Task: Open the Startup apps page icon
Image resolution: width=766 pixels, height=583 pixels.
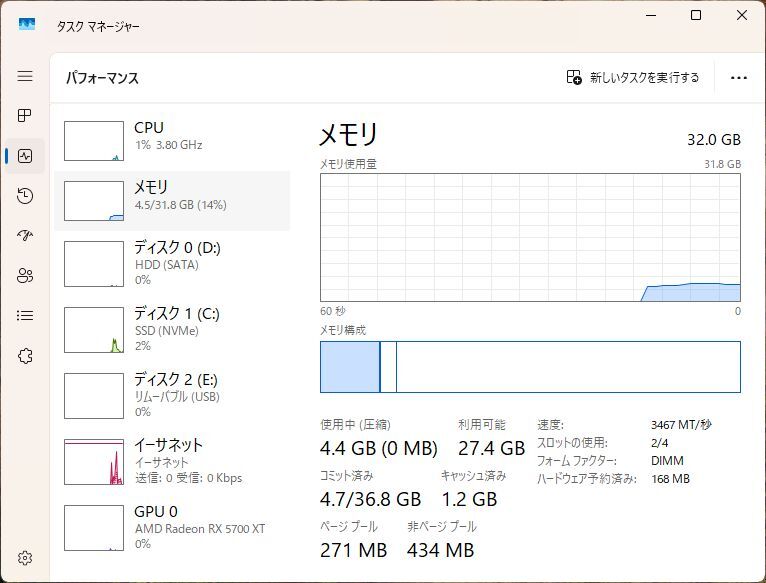Action: [x=25, y=236]
